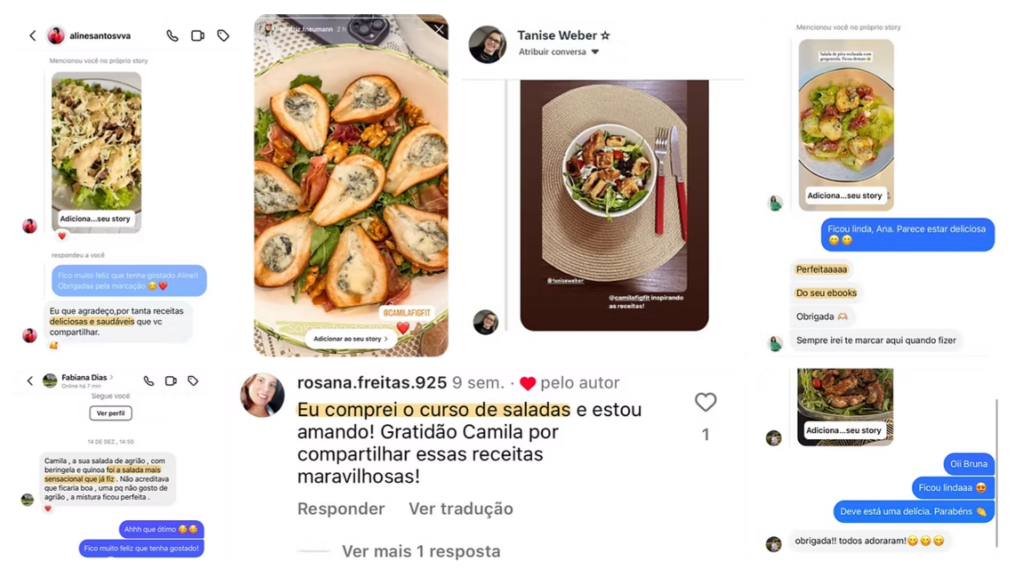
Task: Tap tag icon in Fabiana Dias chat
Action: 193,381
